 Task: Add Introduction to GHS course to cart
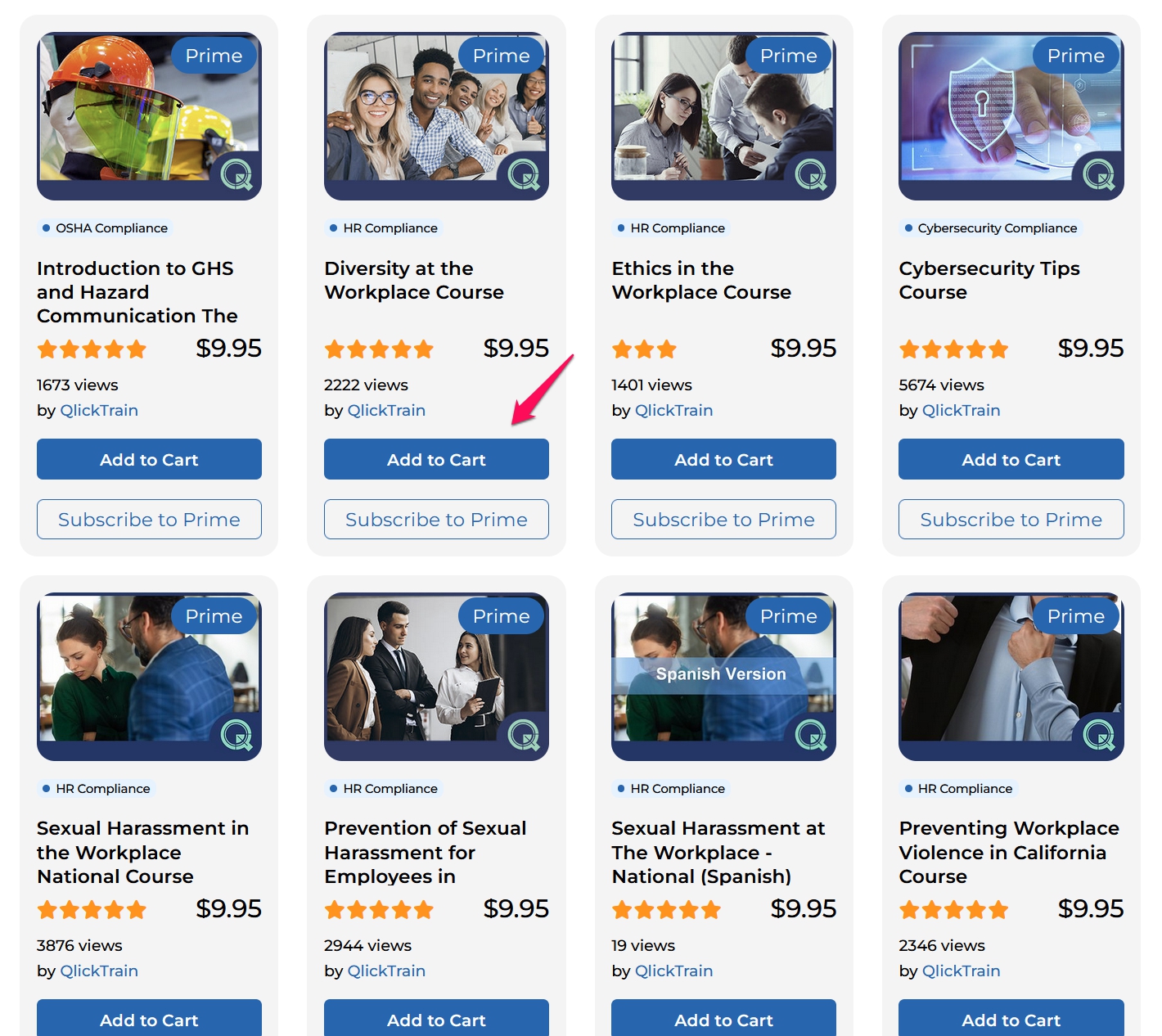pos(149,459)
